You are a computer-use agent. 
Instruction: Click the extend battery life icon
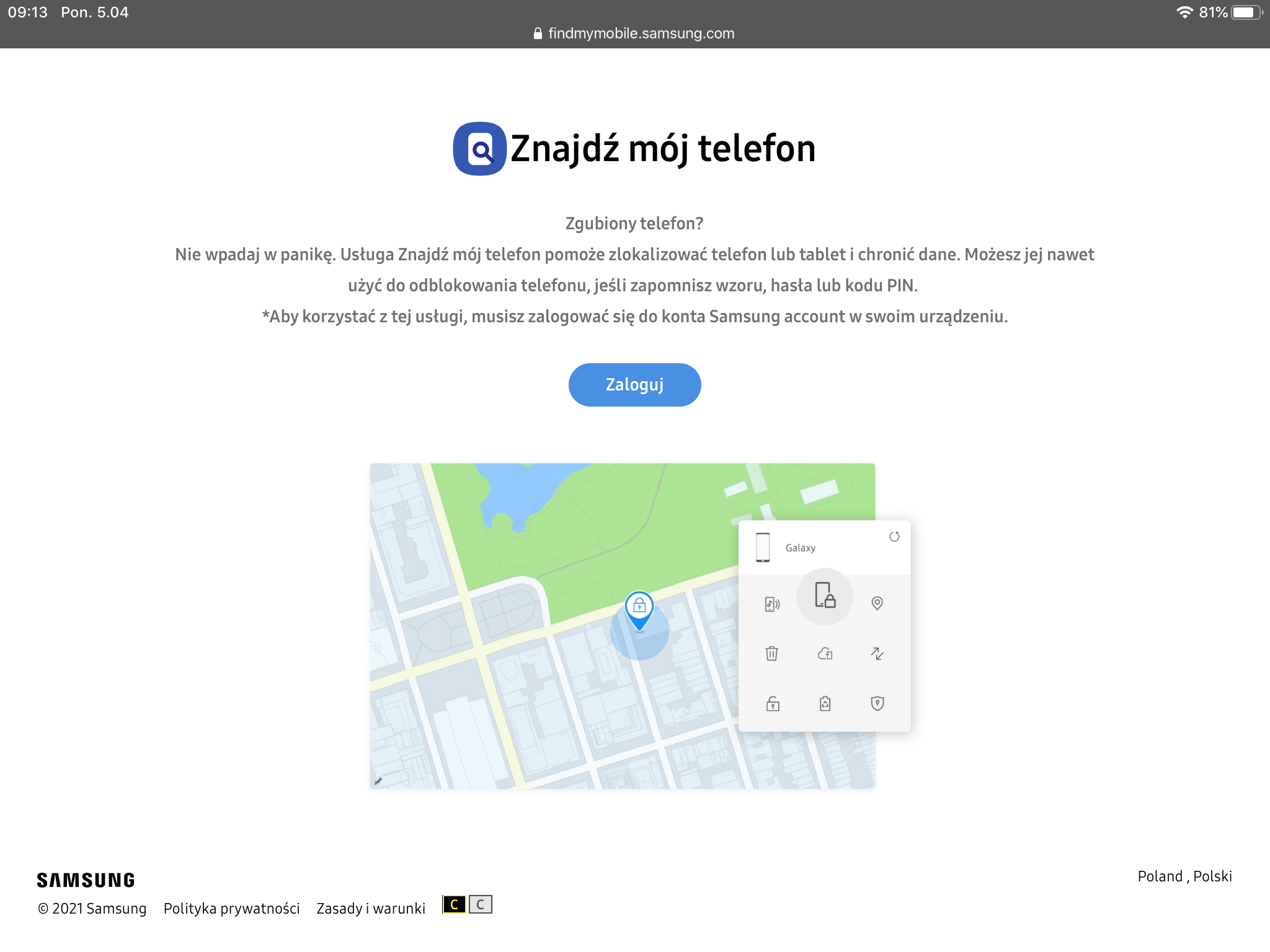tap(825, 703)
